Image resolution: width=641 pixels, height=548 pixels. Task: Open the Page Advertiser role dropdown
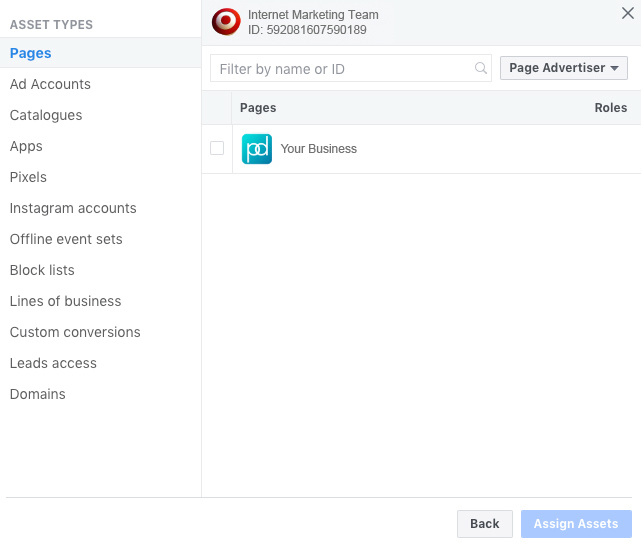coord(563,68)
